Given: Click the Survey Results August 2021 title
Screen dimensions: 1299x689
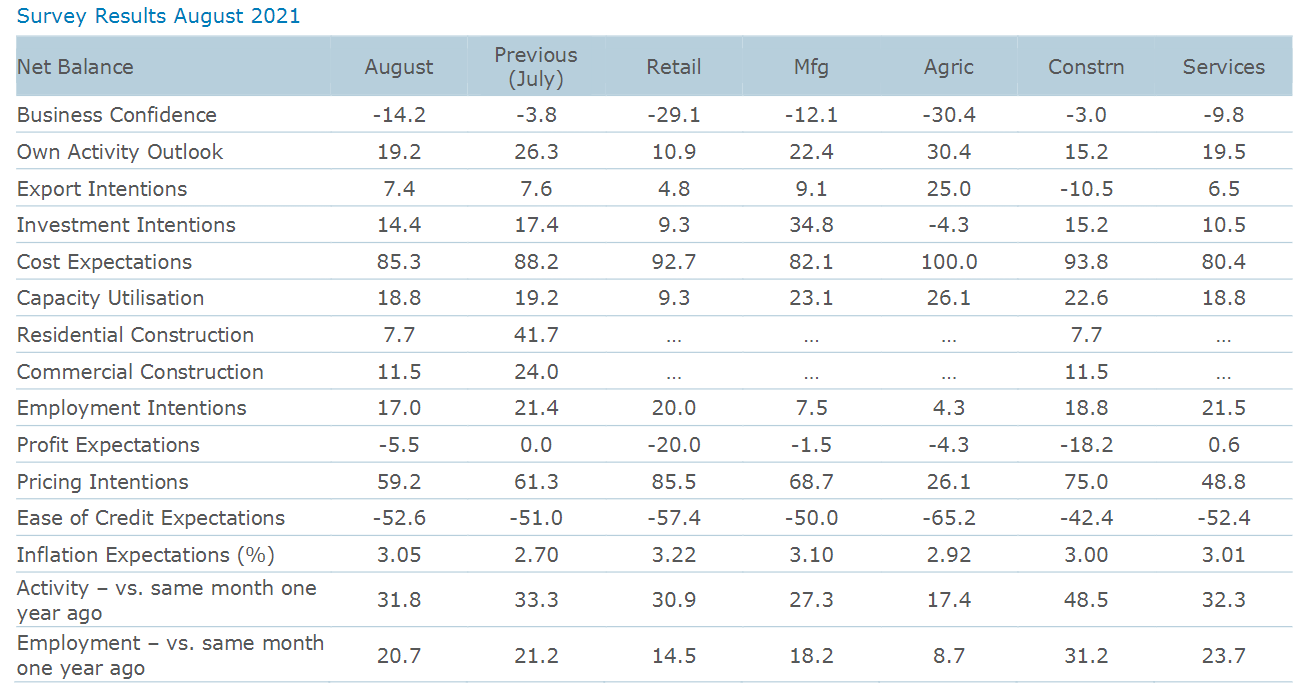Looking at the screenshot, I should click(158, 17).
